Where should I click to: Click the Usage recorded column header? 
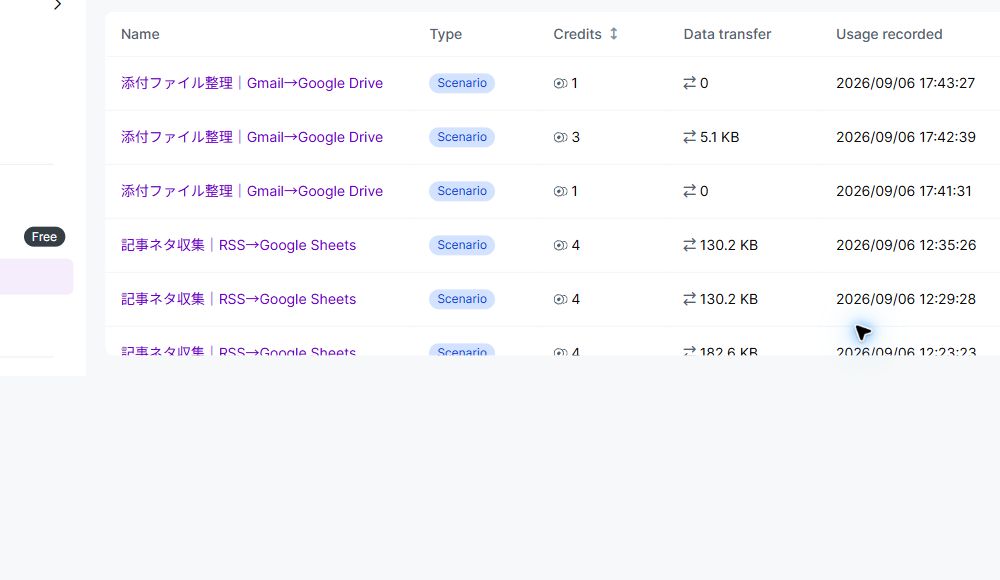pos(889,34)
